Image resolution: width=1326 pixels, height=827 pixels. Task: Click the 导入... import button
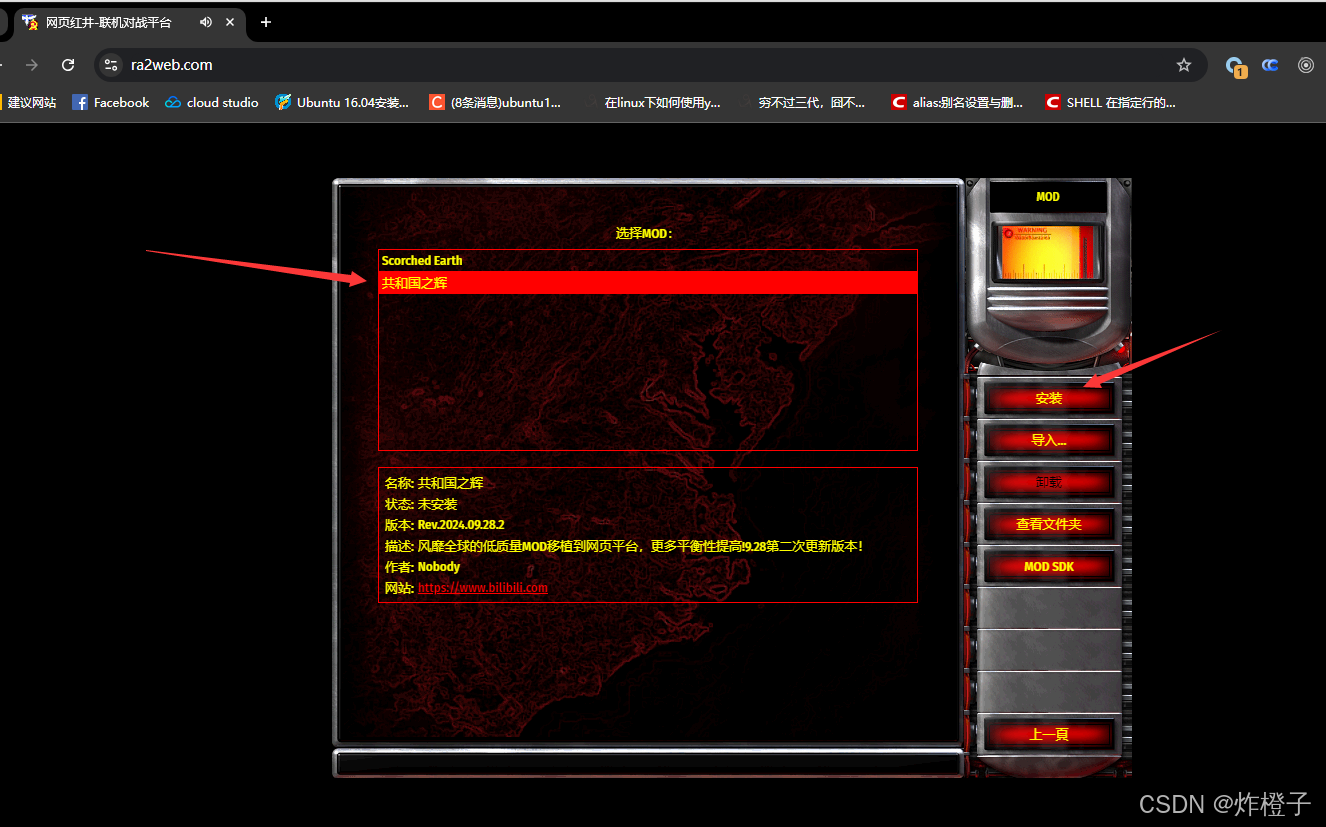click(1048, 440)
